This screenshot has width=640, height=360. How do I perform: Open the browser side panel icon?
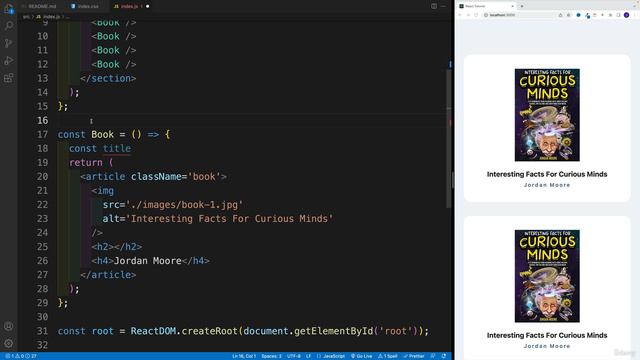tap(618, 15)
